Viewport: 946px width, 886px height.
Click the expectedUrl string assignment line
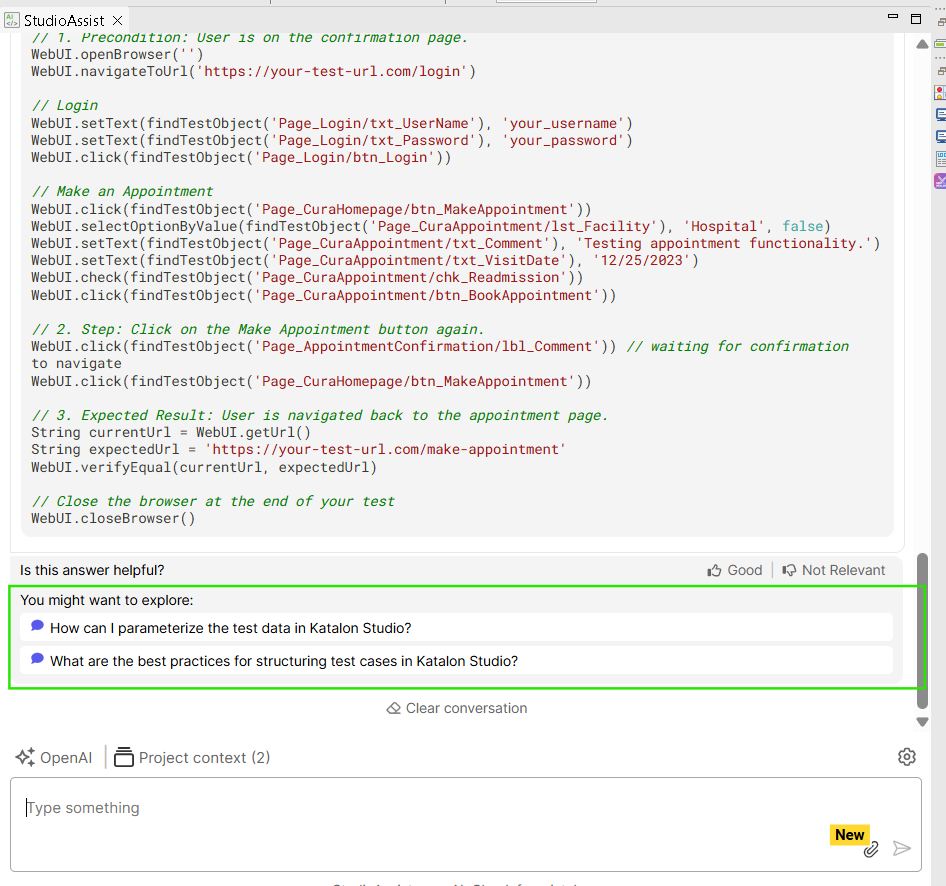point(299,450)
